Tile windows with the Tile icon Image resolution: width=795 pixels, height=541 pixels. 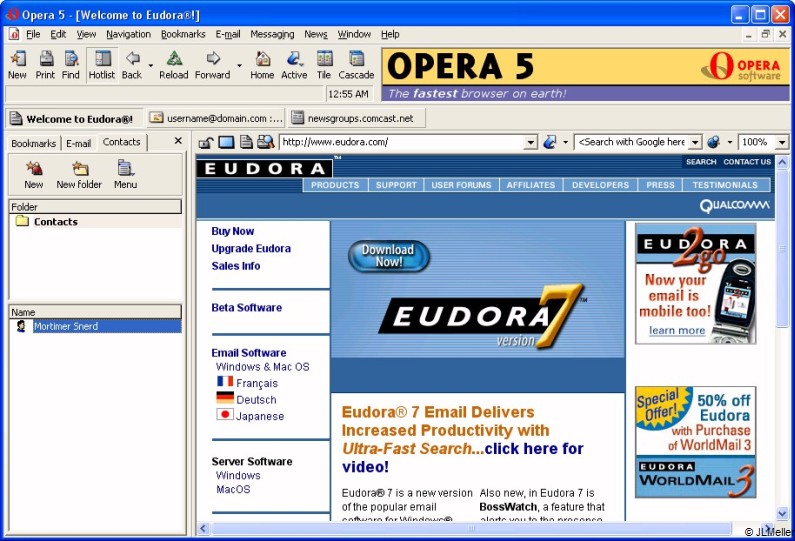[324, 65]
